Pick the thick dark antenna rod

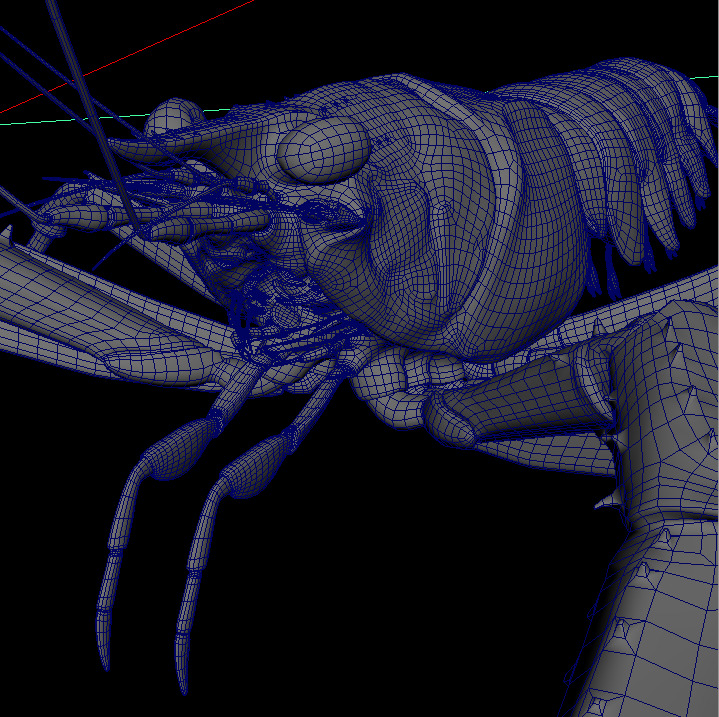pos(92,115)
